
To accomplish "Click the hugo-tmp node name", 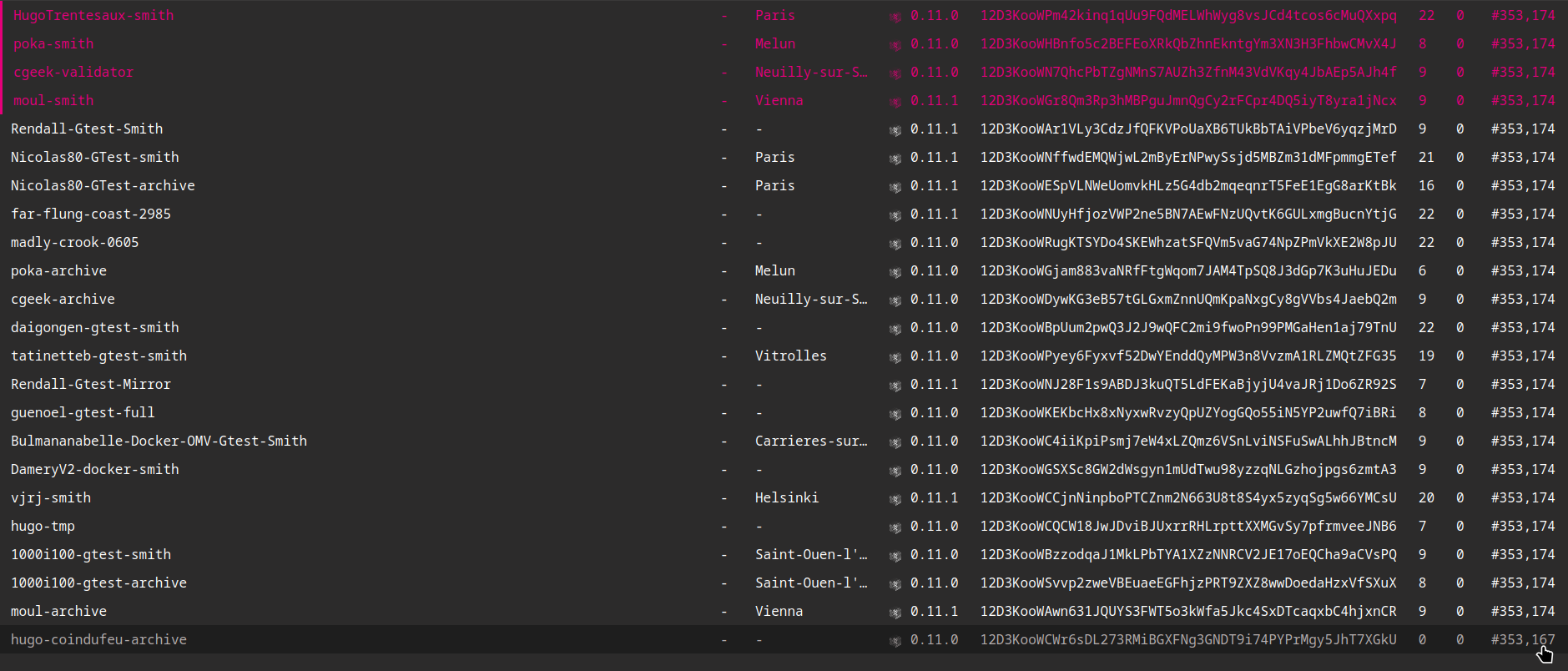I will (43, 526).
